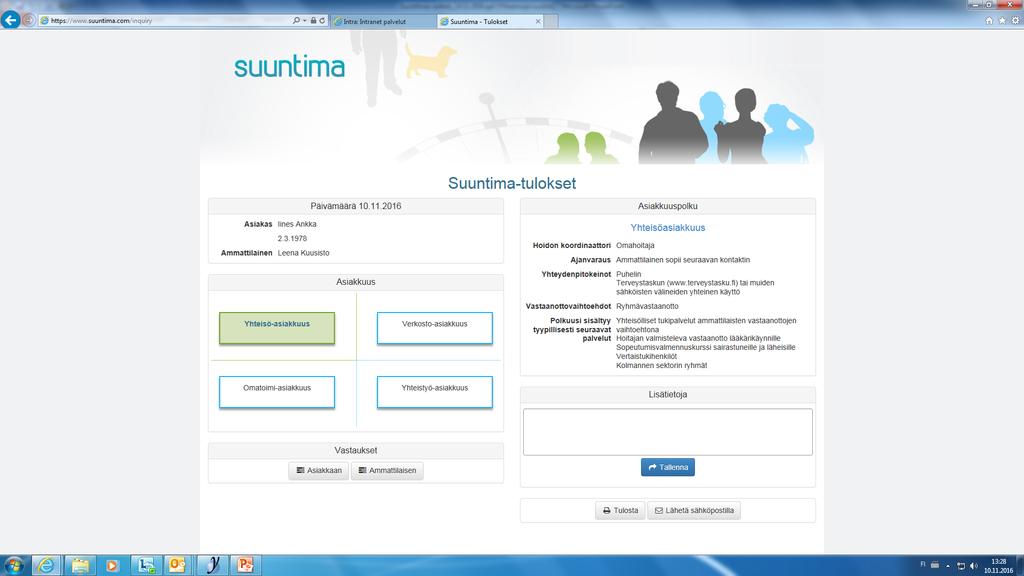Refresh the page with the reload icon

[x=322, y=20]
